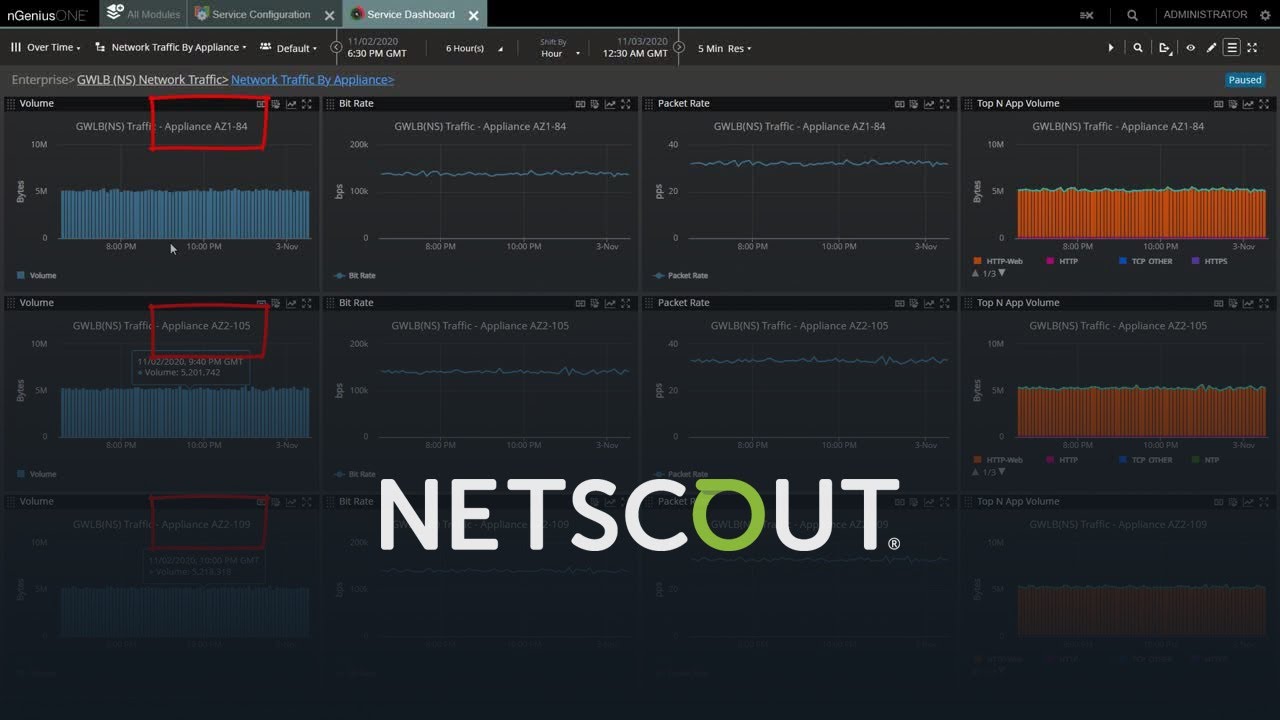Click the pencil edit dashboard icon
Image resolution: width=1280 pixels, height=720 pixels.
[1211, 48]
